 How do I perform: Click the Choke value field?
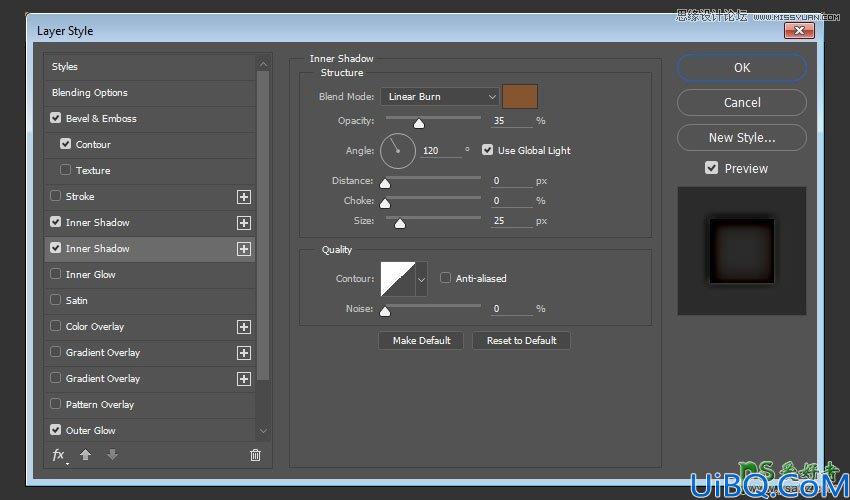coord(512,201)
